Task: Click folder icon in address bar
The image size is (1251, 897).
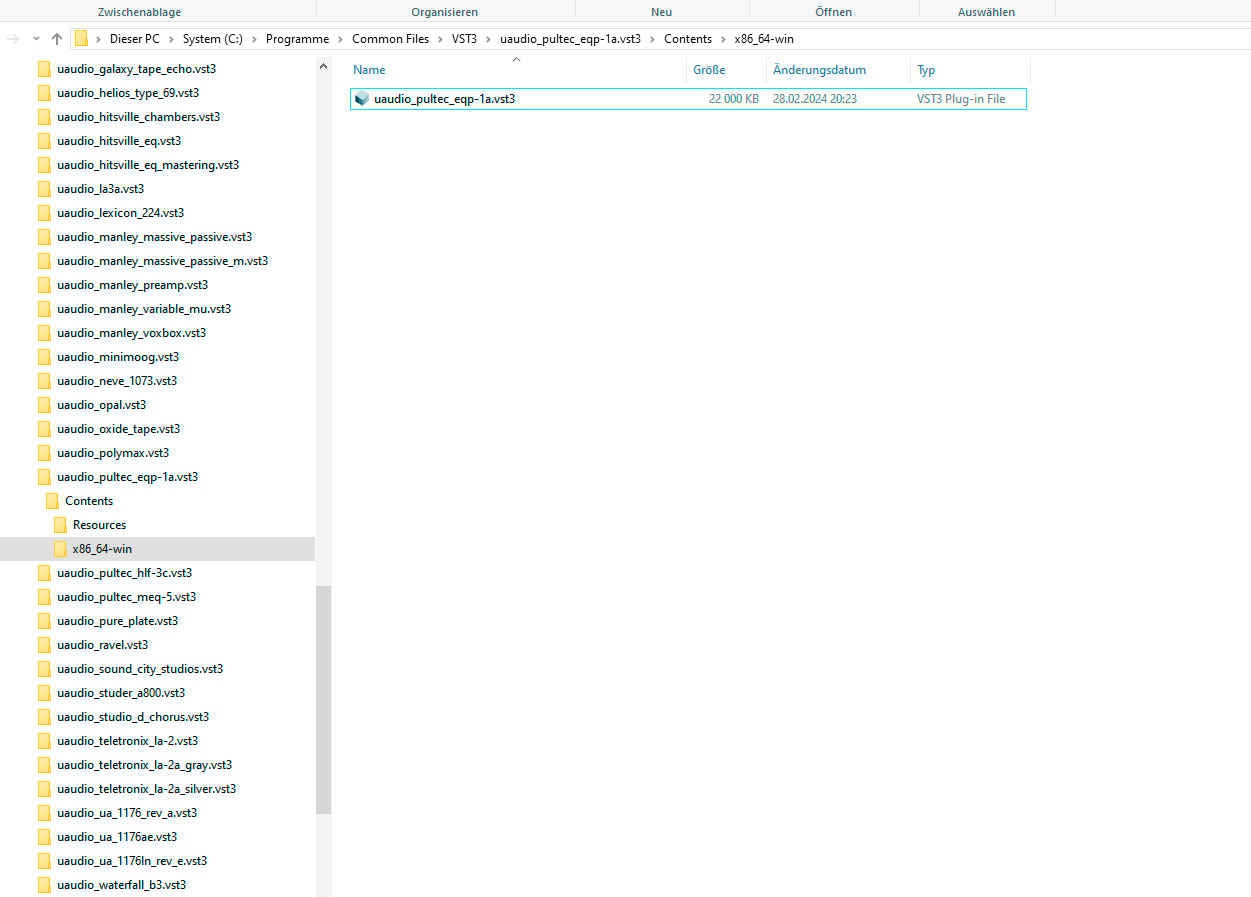Action: point(81,39)
